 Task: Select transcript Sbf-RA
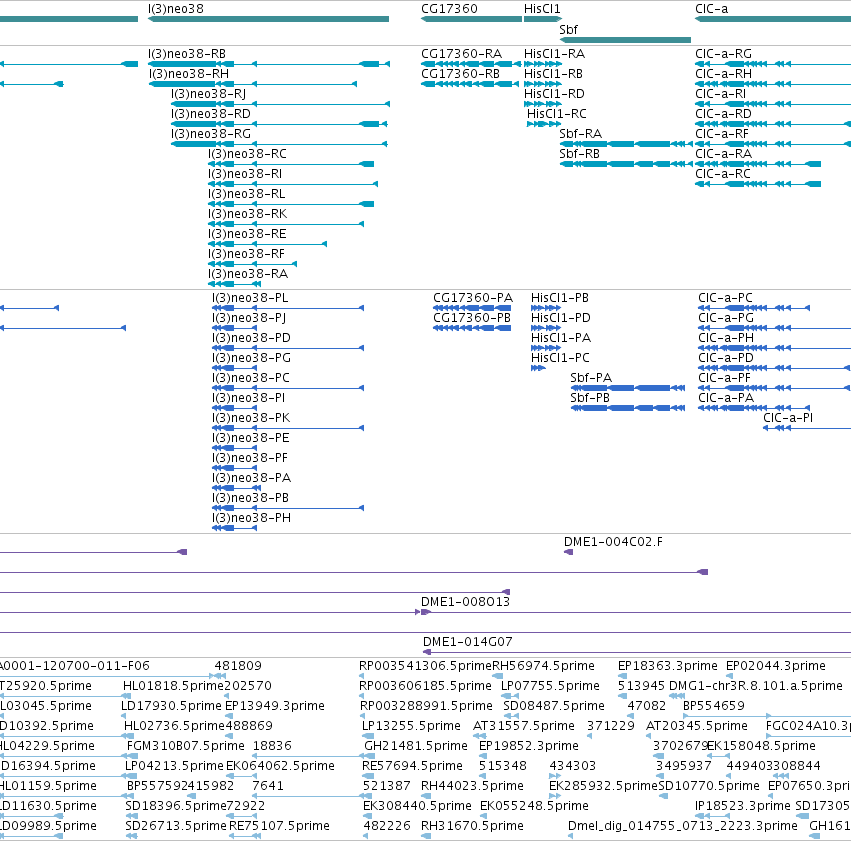tap(626, 144)
